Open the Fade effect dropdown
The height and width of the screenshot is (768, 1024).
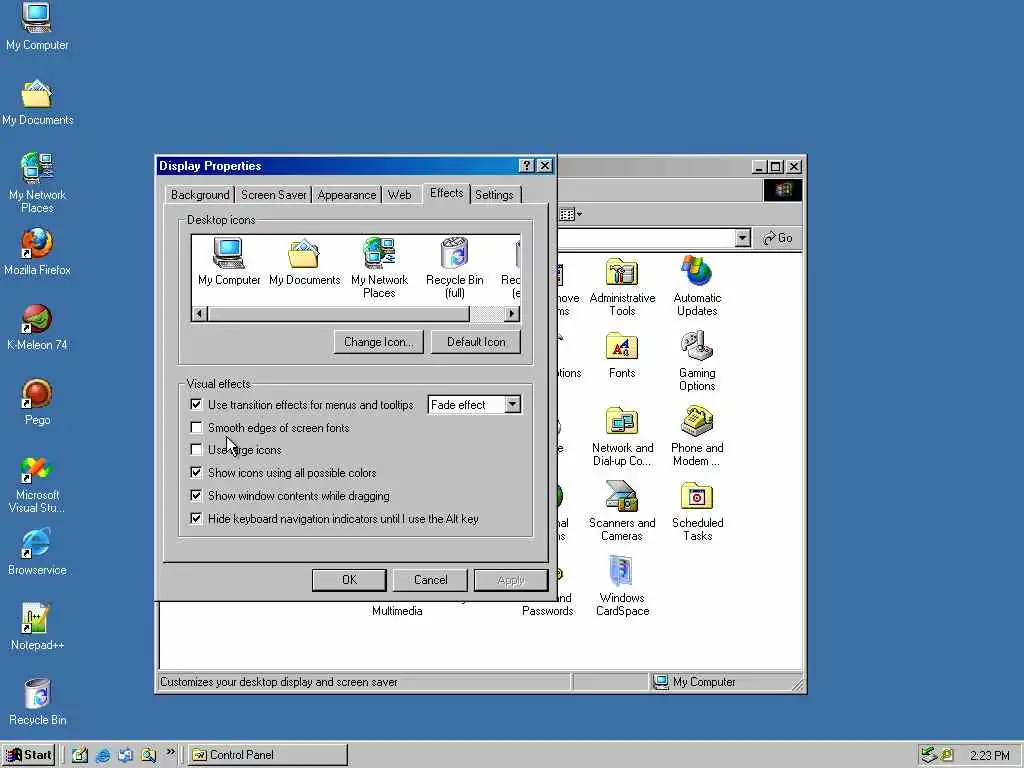[x=513, y=404]
